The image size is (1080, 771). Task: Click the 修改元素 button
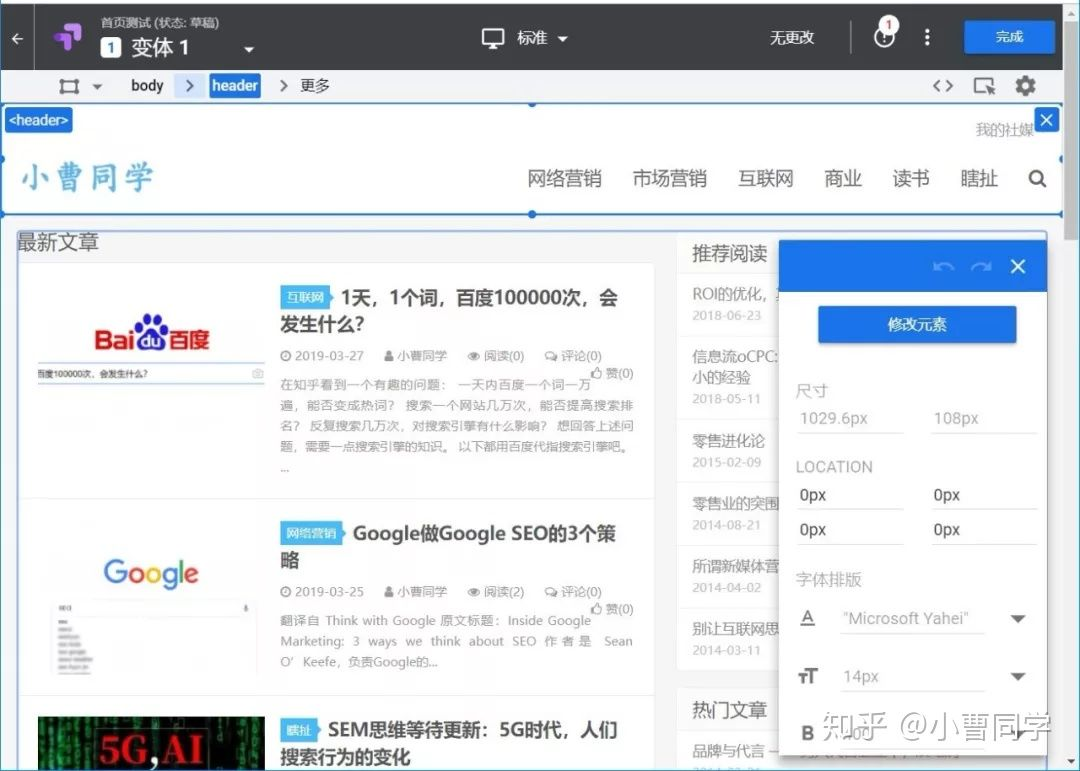point(917,324)
